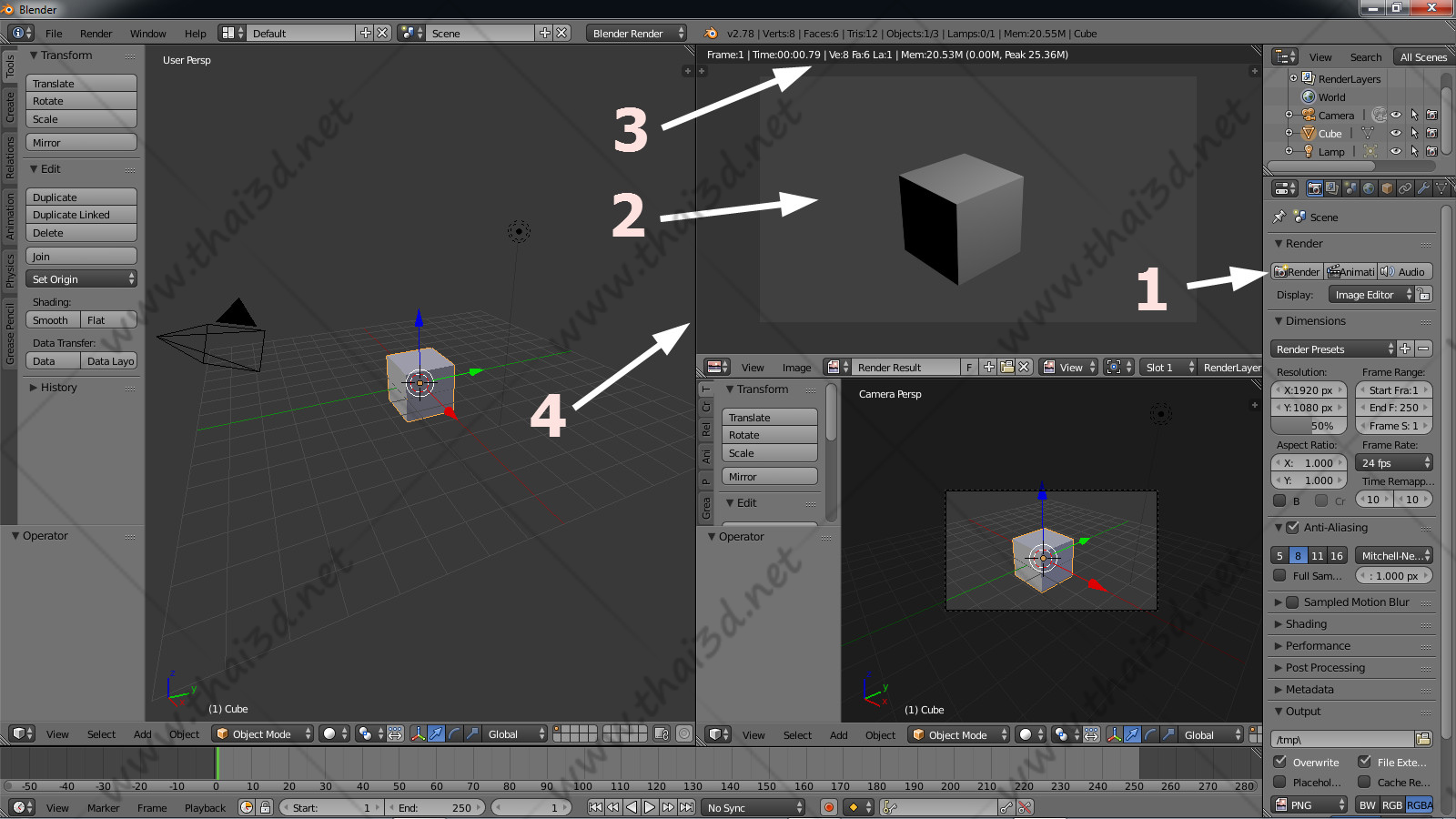Open the Constraints chain-link properties tab
This screenshot has width=1456, height=819.
click(1405, 188)
